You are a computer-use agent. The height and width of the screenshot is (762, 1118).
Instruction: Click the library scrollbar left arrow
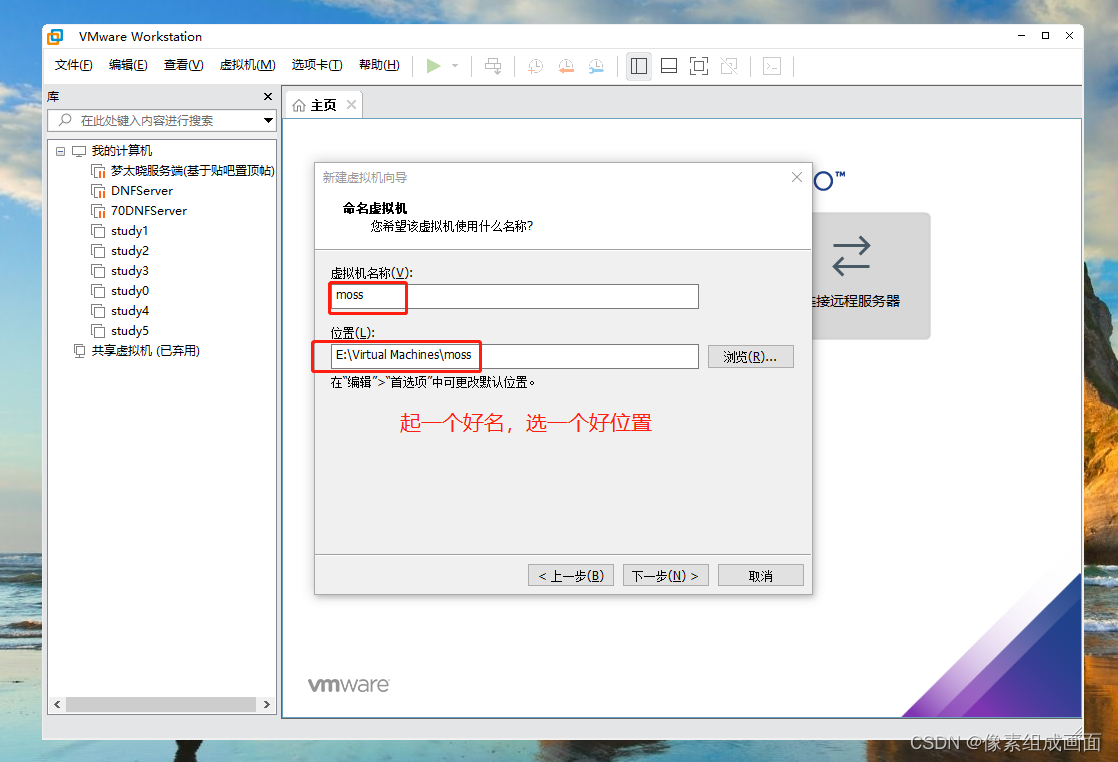pos(57,704)
